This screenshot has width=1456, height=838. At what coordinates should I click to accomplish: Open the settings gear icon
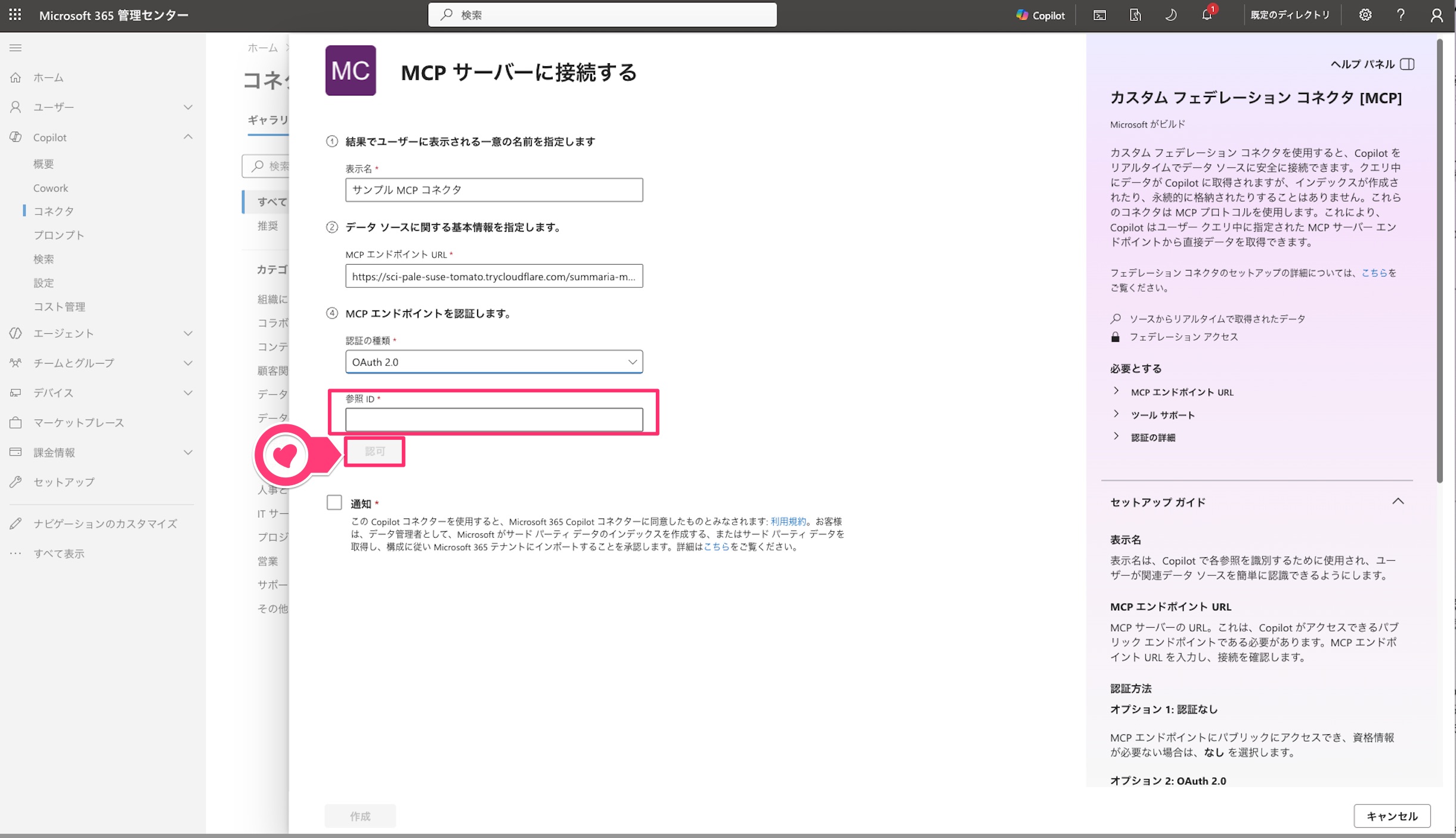(x=1365, y=15)
